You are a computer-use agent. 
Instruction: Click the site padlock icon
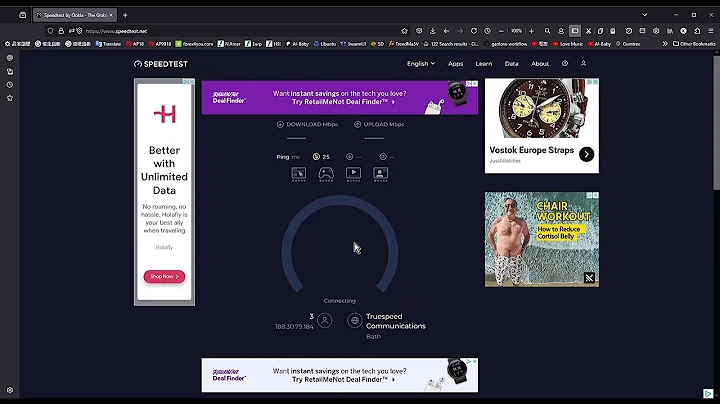pyautogui.click(x=61, y=31)
